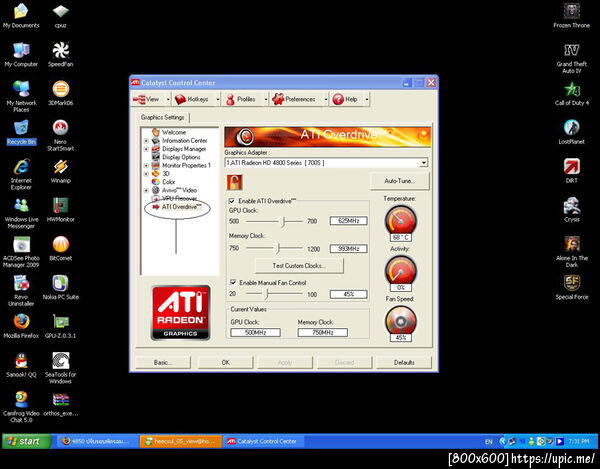600x469 pixels.
Task: Open View toolbar dropdown arrow
Action: 168,99
